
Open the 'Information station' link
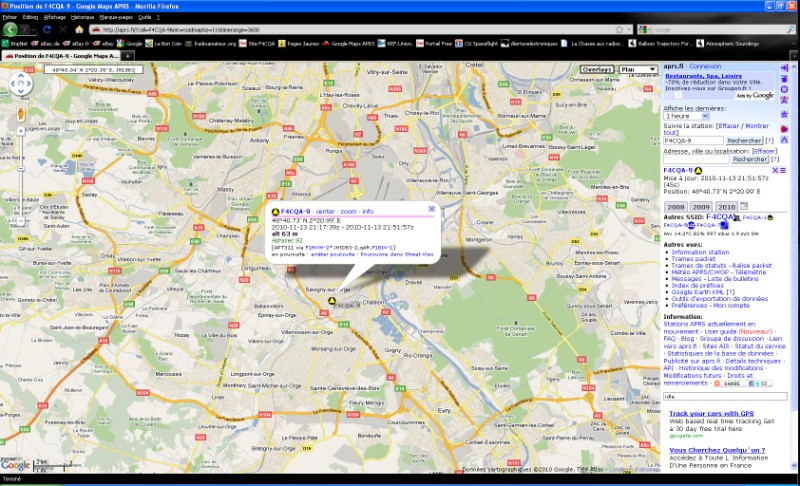tap(700, 252)
